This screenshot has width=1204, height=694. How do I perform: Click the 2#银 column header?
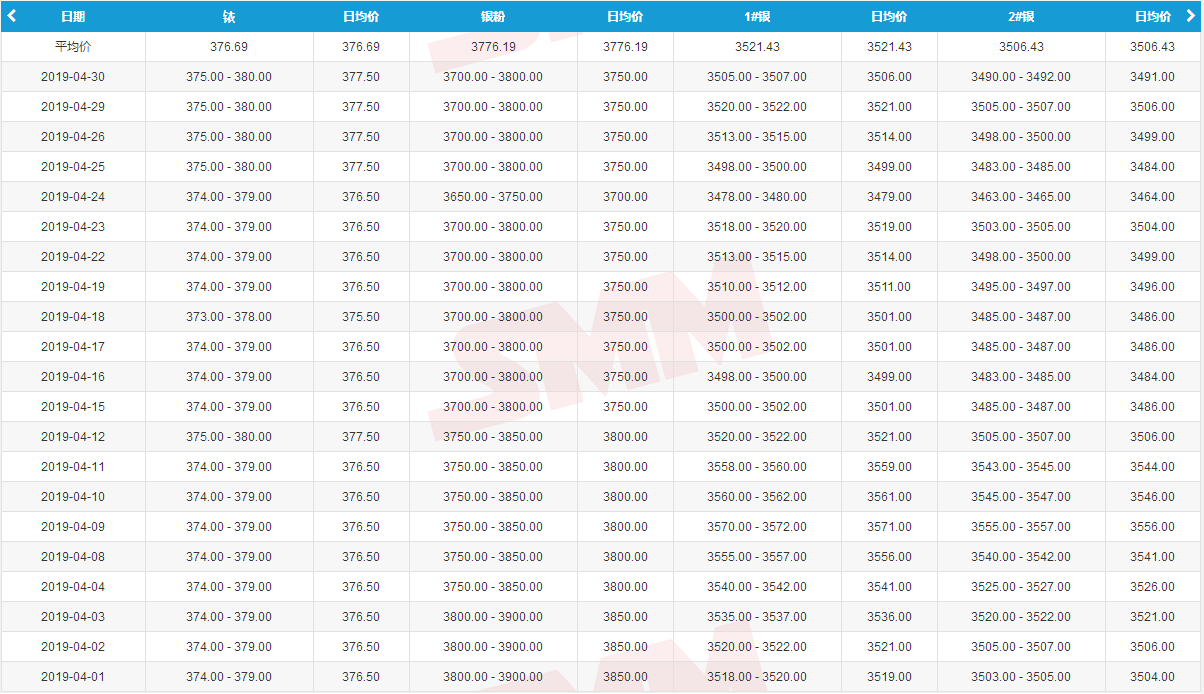tap(1021, 17)
